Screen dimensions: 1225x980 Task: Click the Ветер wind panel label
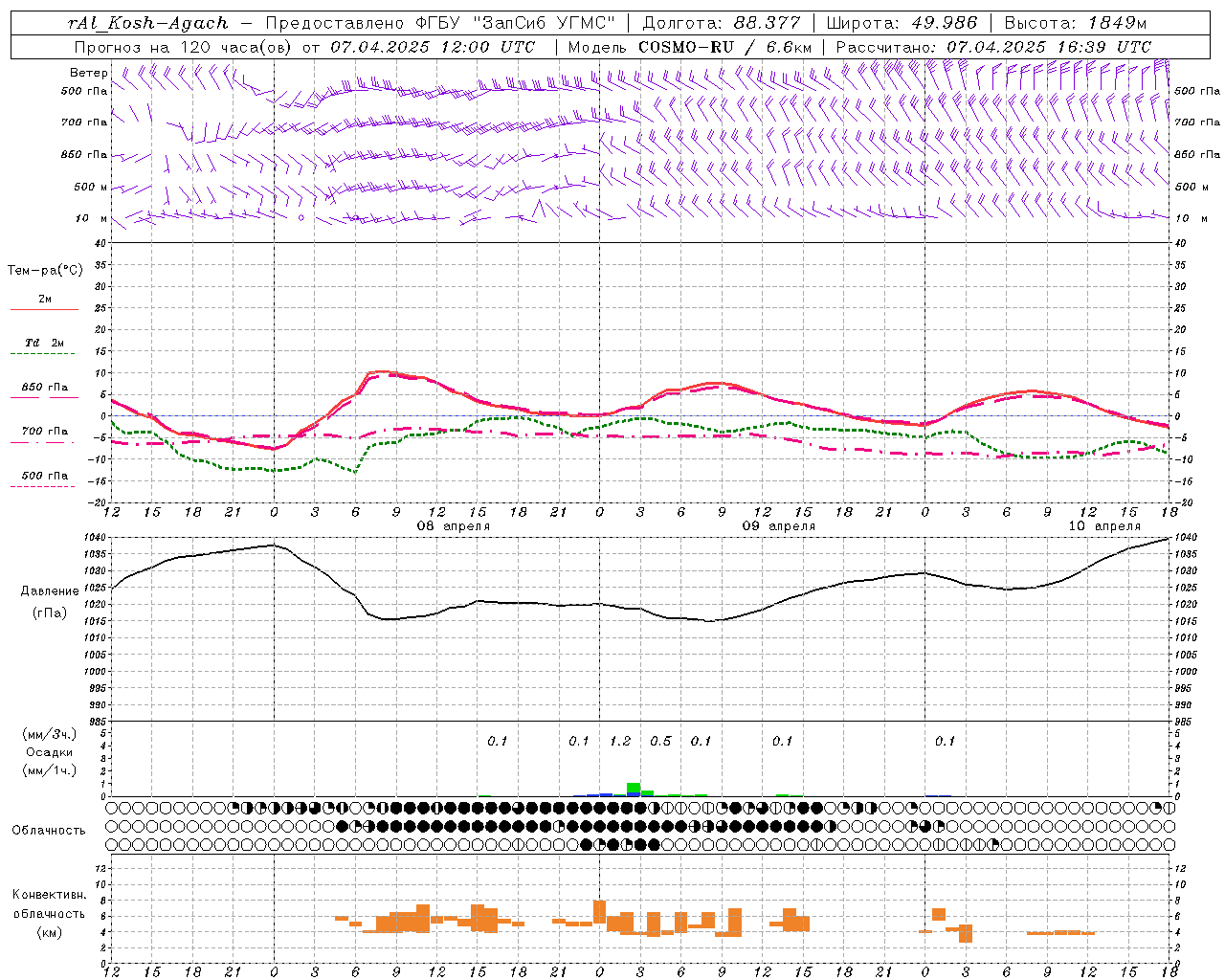click(x=88, y=73)
